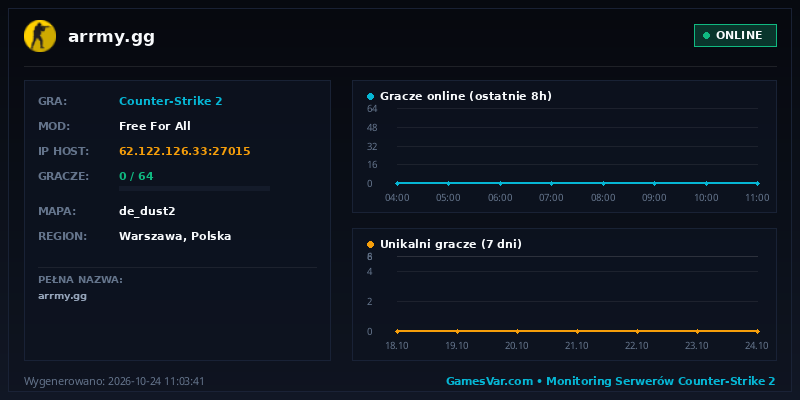
Task: Click the 04:00 data point on players chart
Action: pyautogui.click(x=397, y=183)
